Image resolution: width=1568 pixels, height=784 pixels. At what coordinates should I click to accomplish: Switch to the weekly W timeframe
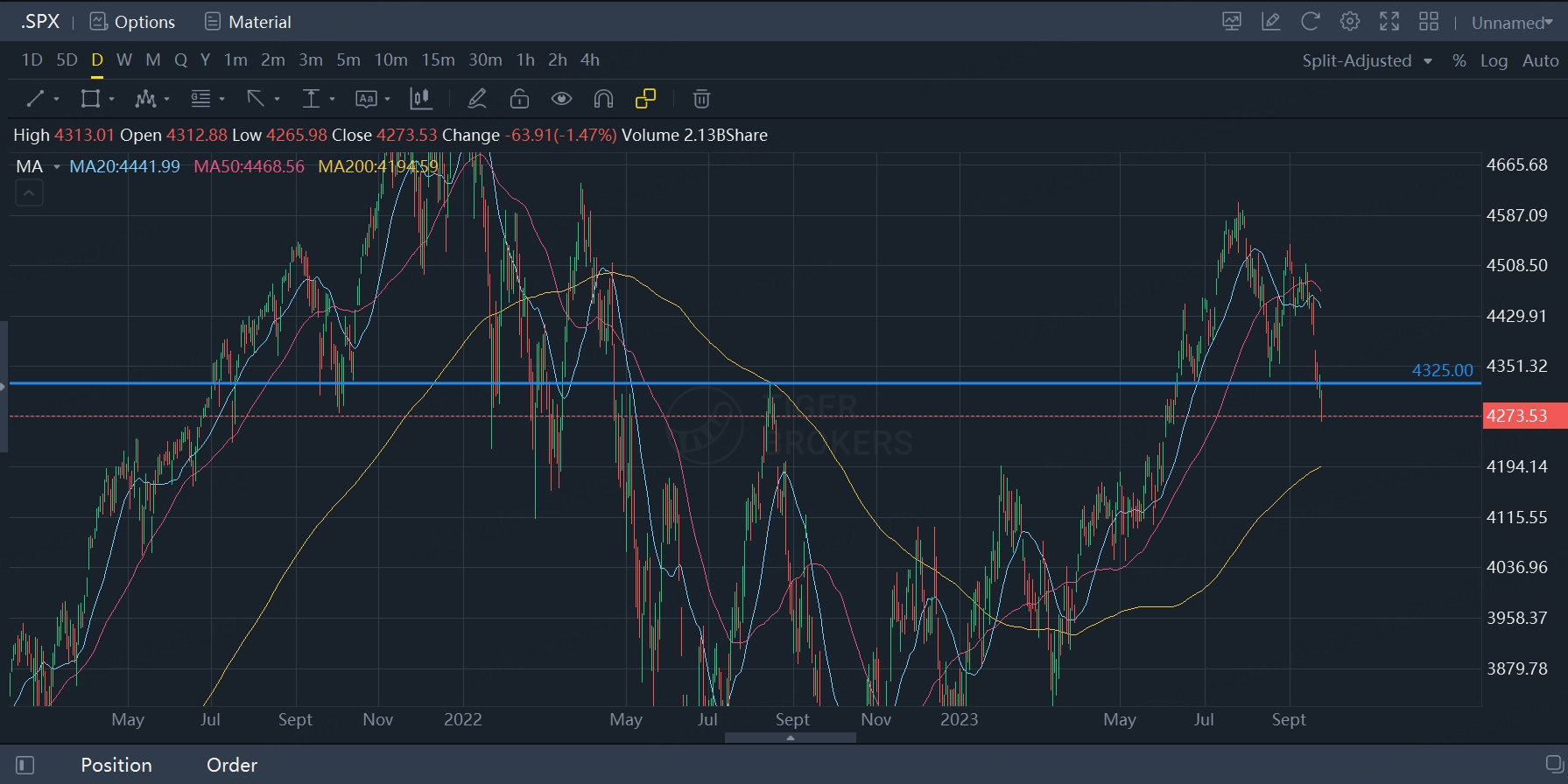click(124, 59)
